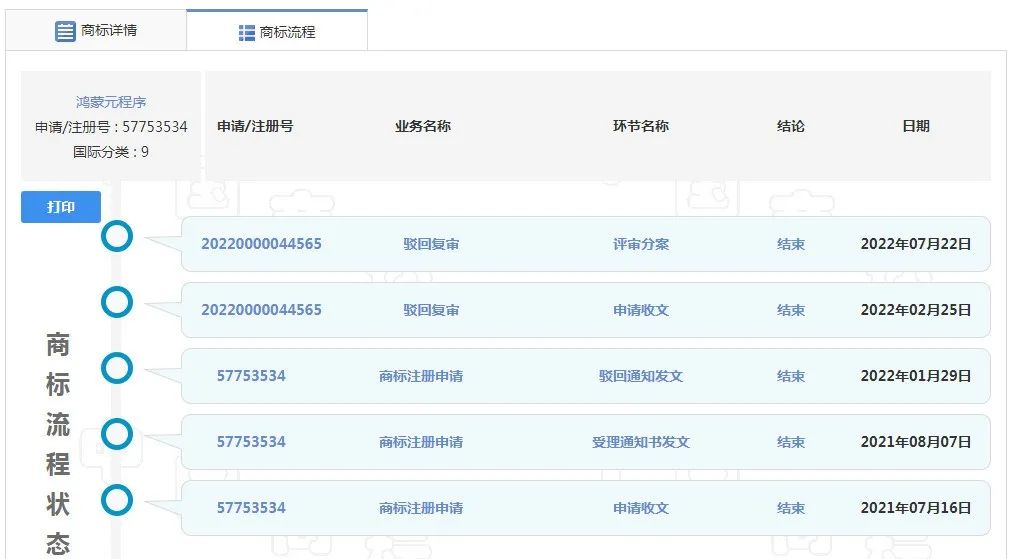Open number 20220000044565 in 评审分案 row
The height and width of the screenshot is (559, 1020).
coord(261,244)
